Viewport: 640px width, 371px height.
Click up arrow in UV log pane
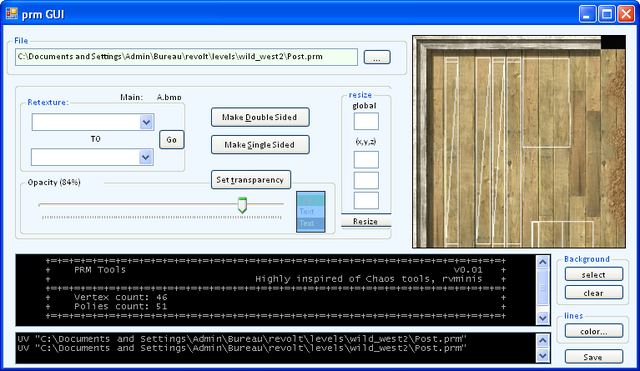tap(542, 340)
